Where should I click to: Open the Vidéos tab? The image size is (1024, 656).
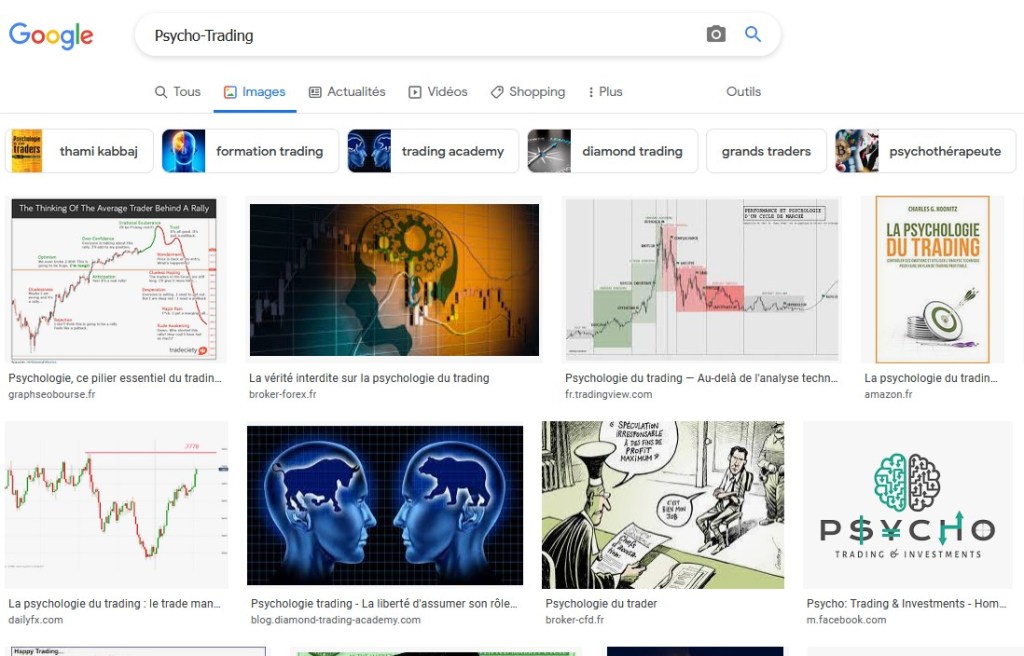tap(438, 91)
